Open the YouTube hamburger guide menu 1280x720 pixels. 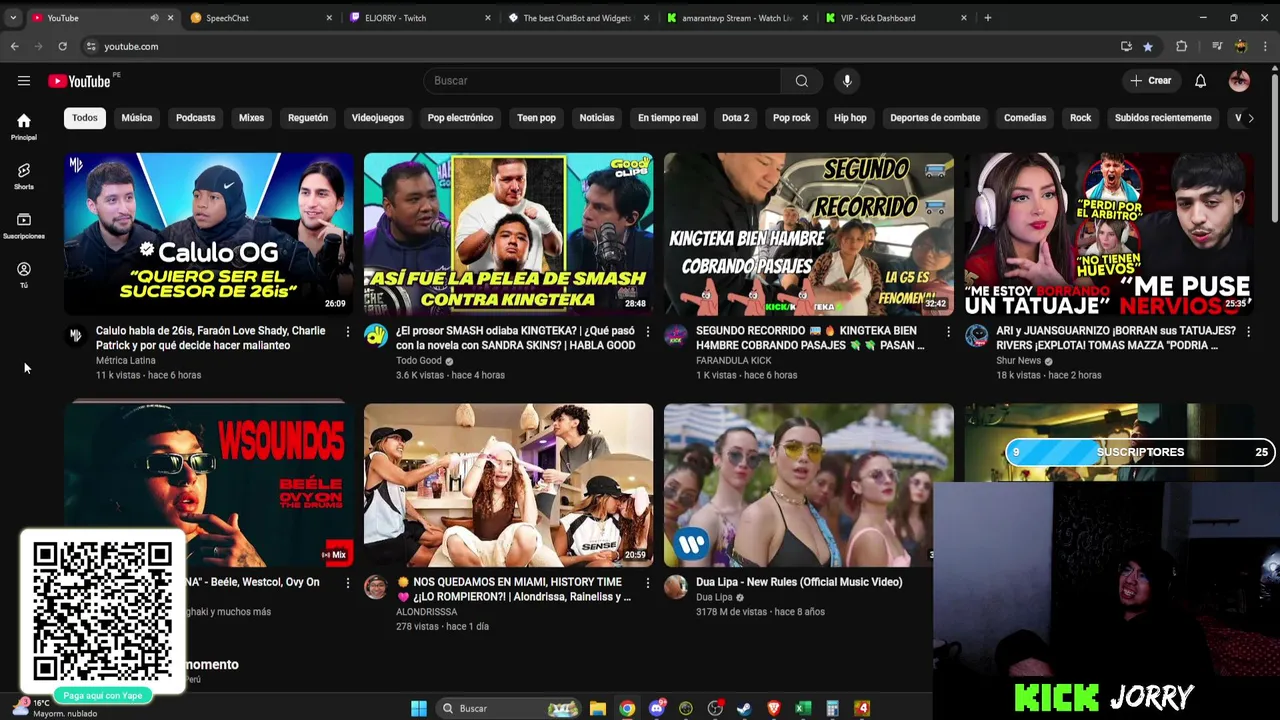24,81
